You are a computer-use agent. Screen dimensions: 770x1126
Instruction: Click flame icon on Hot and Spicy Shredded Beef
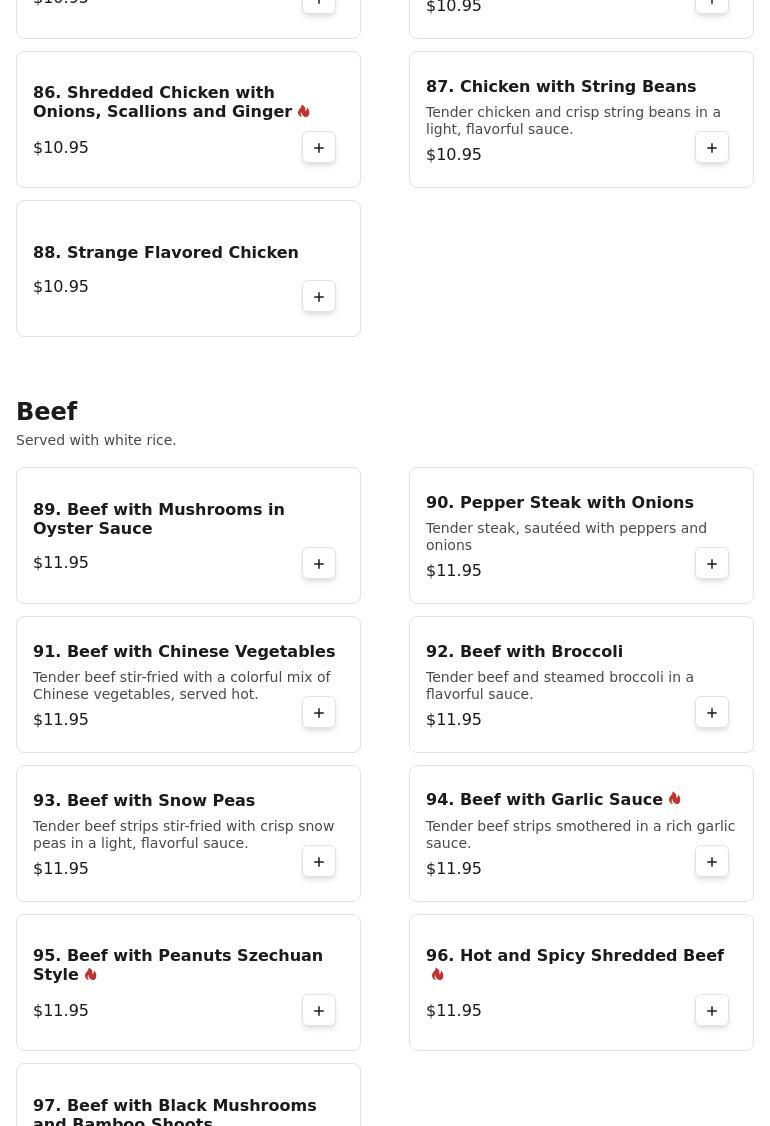pos(437,974)
